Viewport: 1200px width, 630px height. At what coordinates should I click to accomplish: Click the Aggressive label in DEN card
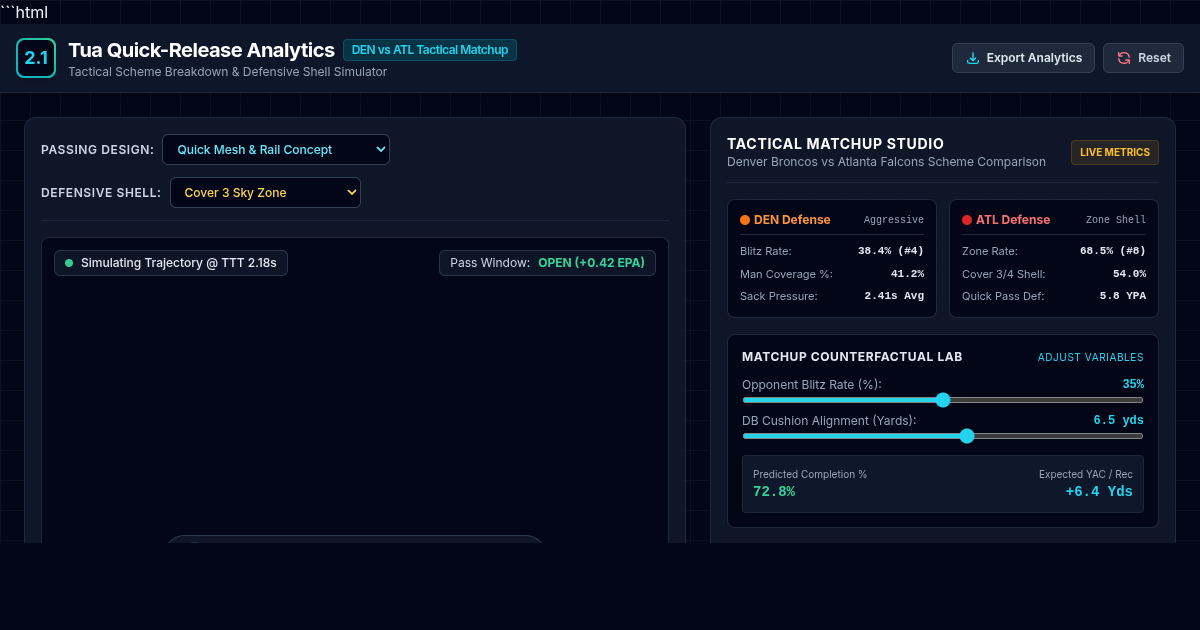(894, 220)
